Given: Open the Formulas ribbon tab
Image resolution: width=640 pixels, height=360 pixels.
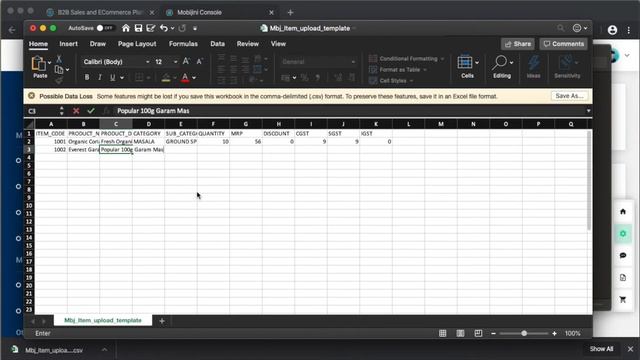Looking at the screenshot, I should tap(183, 44).
